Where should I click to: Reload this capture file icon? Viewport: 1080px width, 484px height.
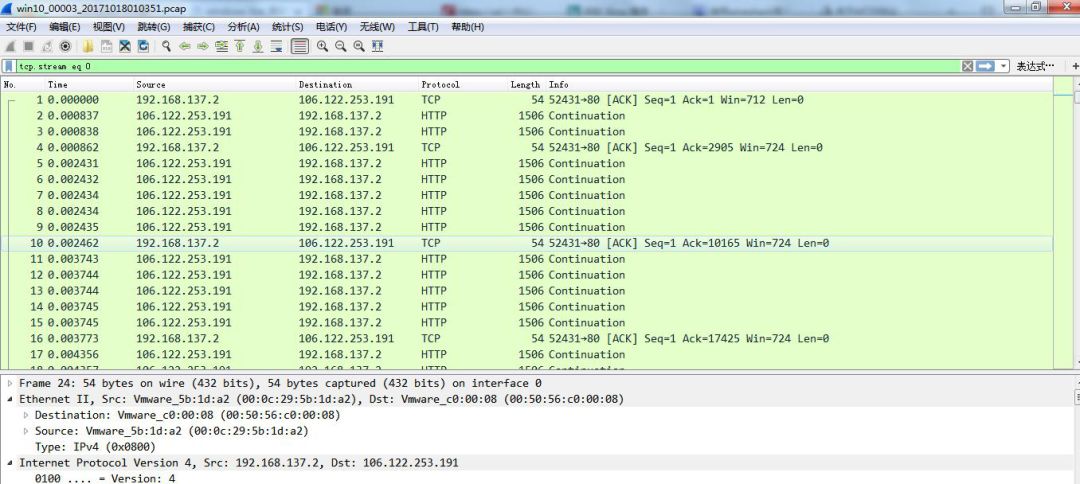pyautogui.click(x=143, y=46)
